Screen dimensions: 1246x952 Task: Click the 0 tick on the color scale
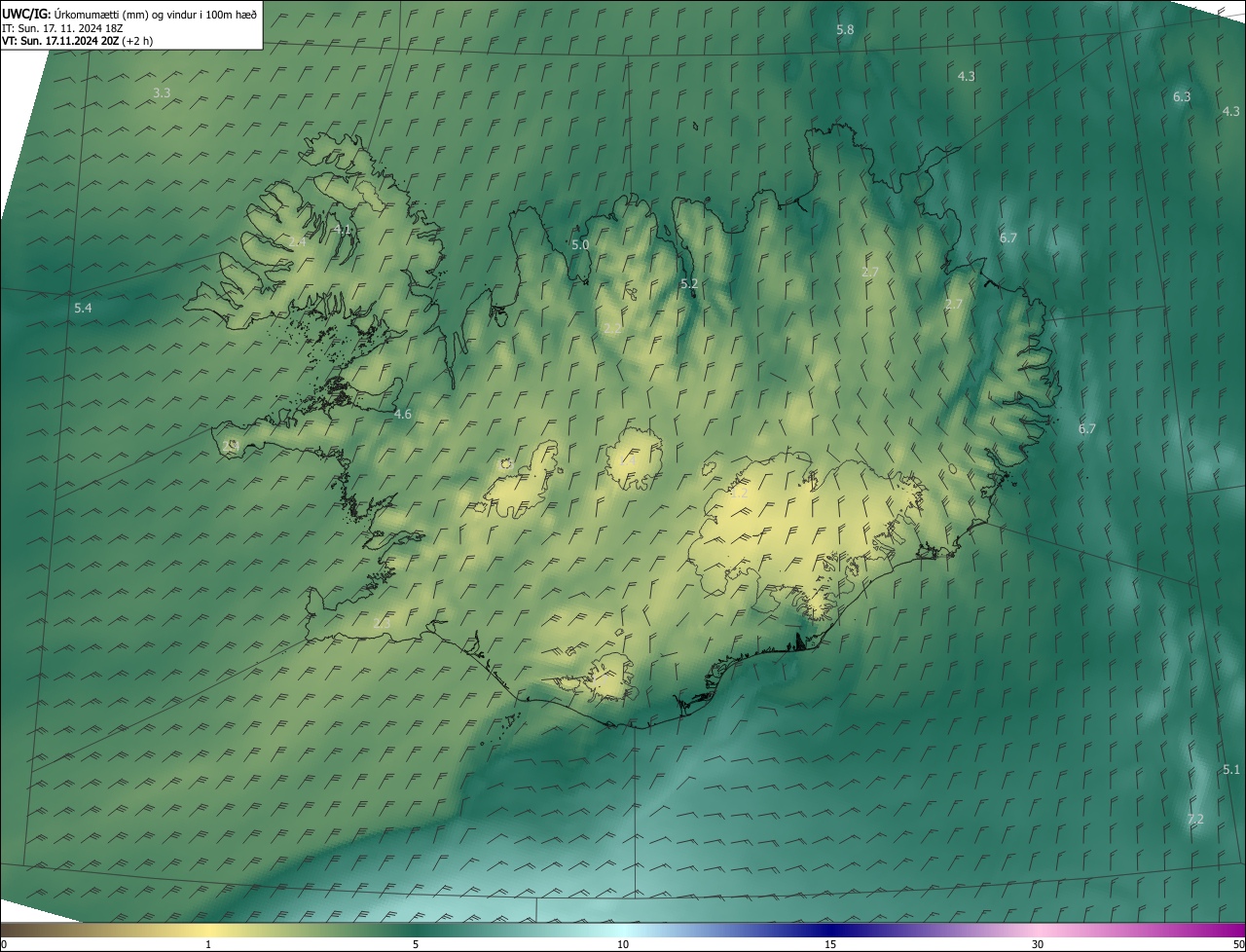click(4, 945)
